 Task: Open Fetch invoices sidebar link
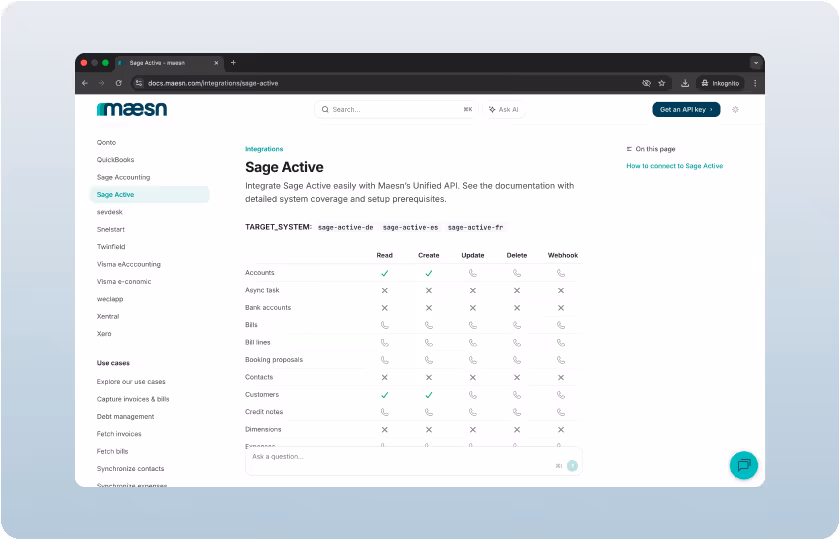tap(119, 434)
